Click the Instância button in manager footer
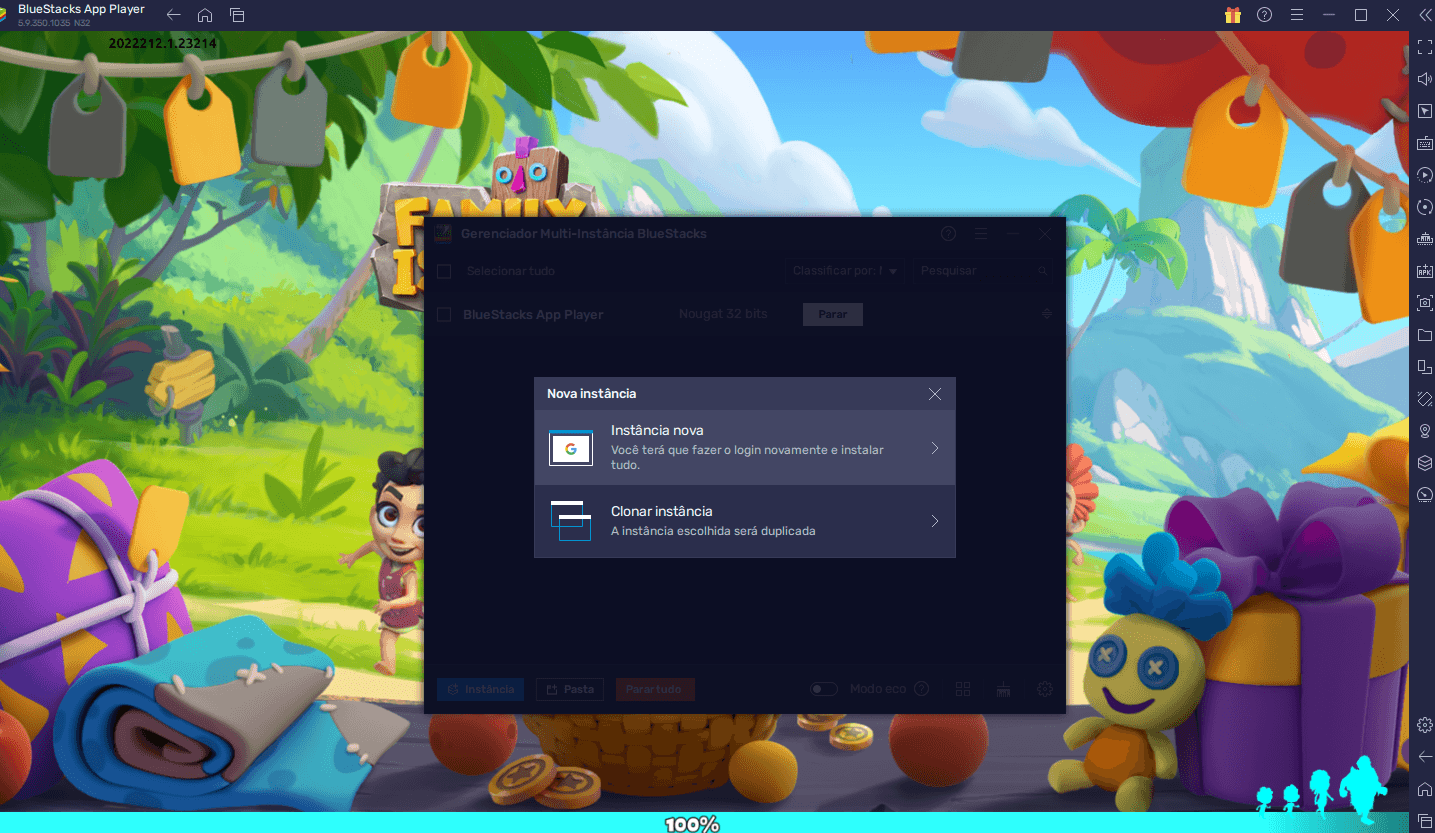The height and width of the screenshot is (833, 1435). [480, 689]
